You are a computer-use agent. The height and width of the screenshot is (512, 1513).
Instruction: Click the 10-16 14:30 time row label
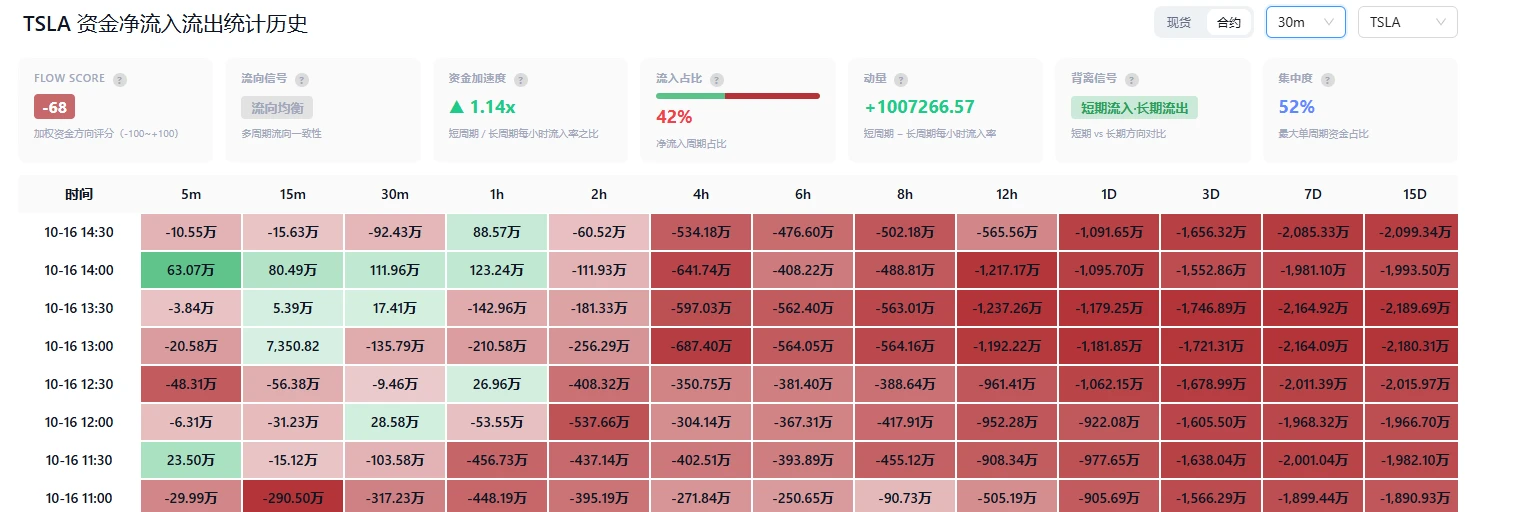pyautogui.click(x=79, y=232)
